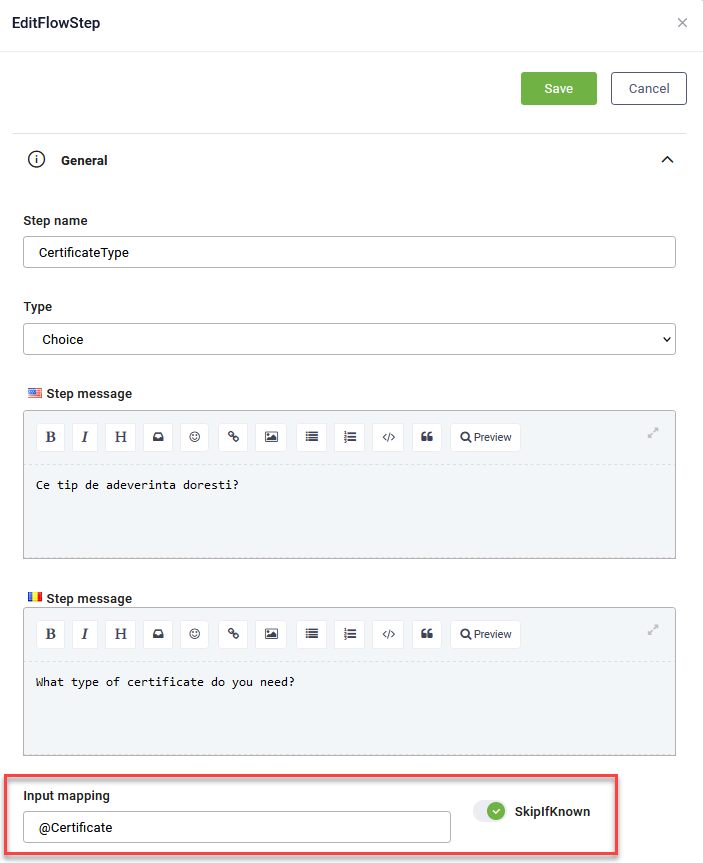This screenshot has width=703, height=863.
Task: Click the Input mapping field with @Certificate
Action: tap(237, 827)
